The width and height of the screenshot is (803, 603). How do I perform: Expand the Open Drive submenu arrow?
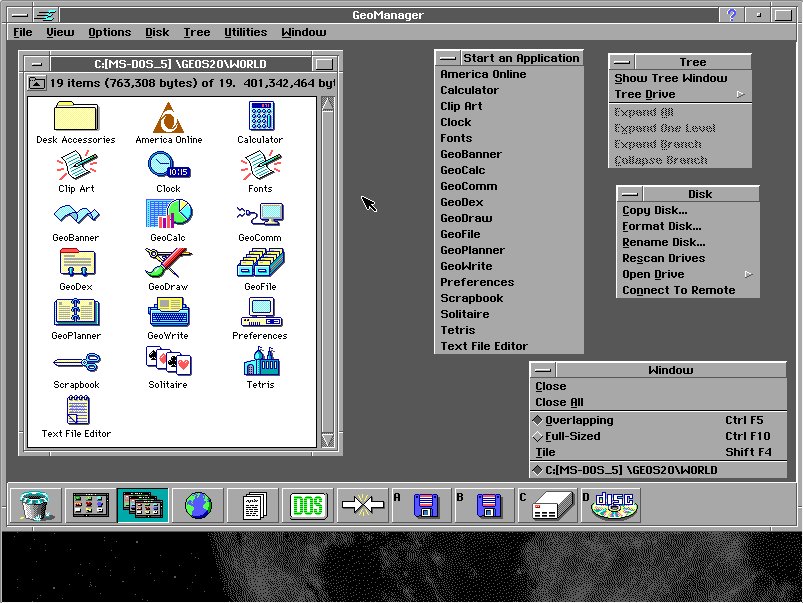pos(749,274)
